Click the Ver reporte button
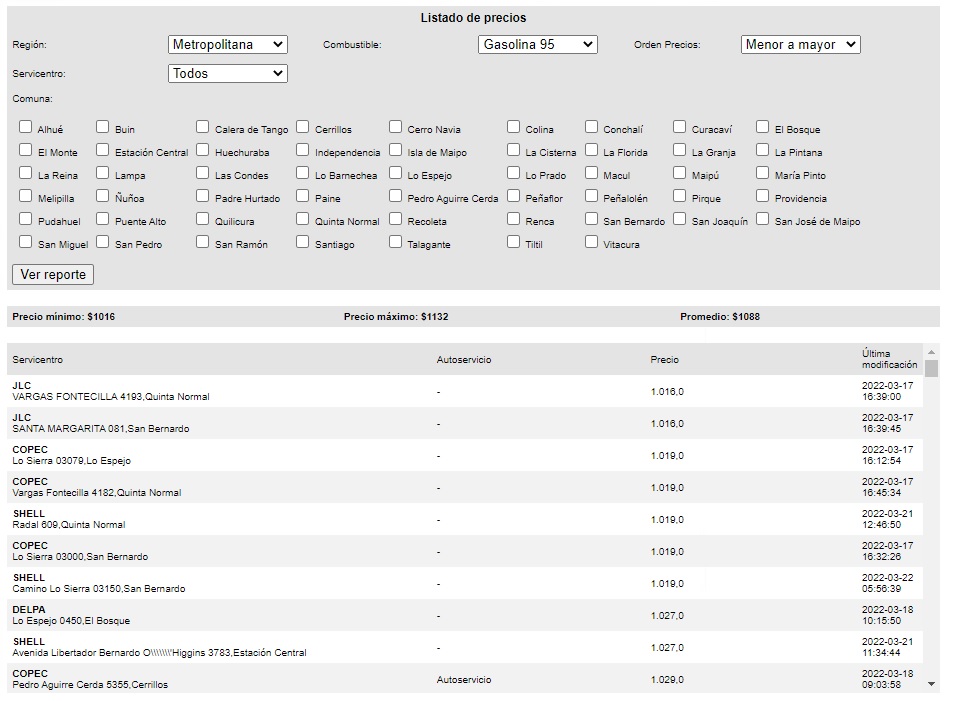 pyautogui.click(x=53, y=275)
